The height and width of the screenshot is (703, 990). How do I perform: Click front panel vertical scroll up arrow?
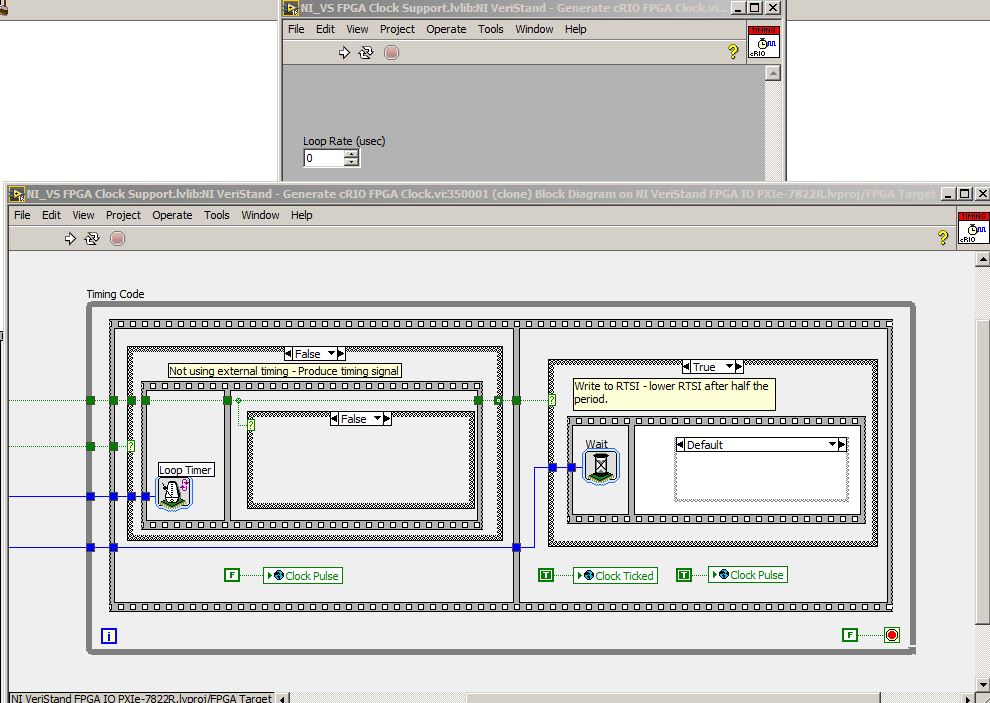click(772, 73)
